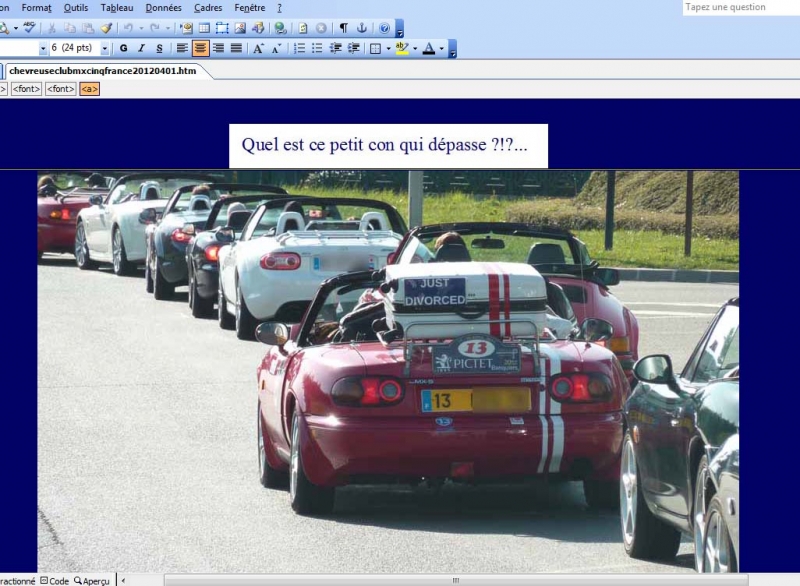Open the font size dropdown showing 6 (24 pts)

click(105, 48)
